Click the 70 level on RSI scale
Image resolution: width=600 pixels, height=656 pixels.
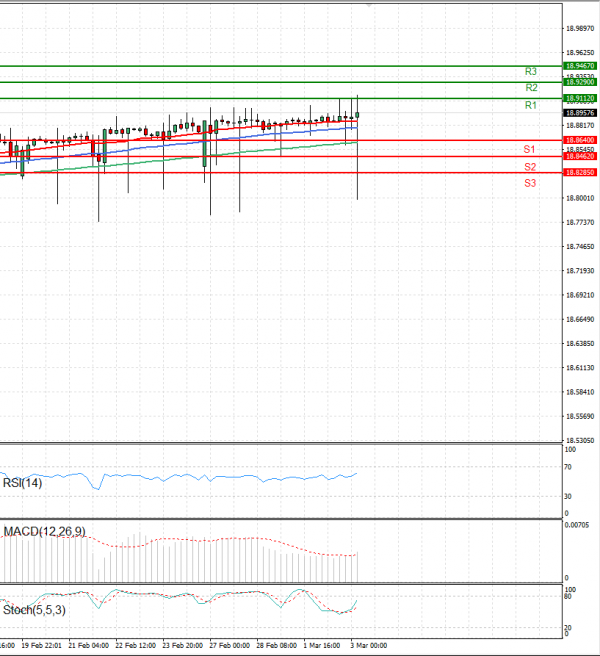coord(568,467)
